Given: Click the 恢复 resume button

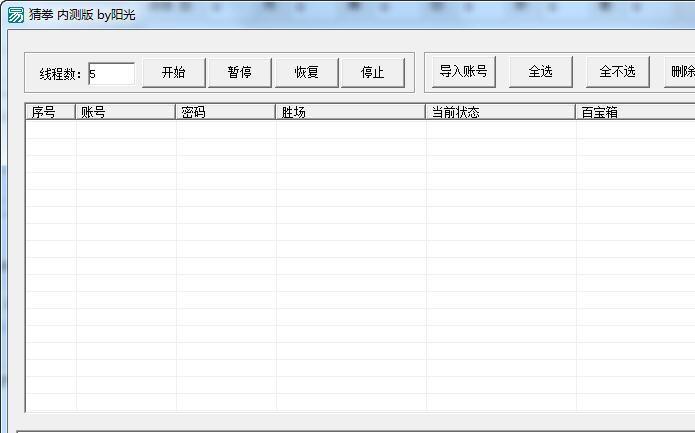Looking at the screenshot, I should coord(306,73).
